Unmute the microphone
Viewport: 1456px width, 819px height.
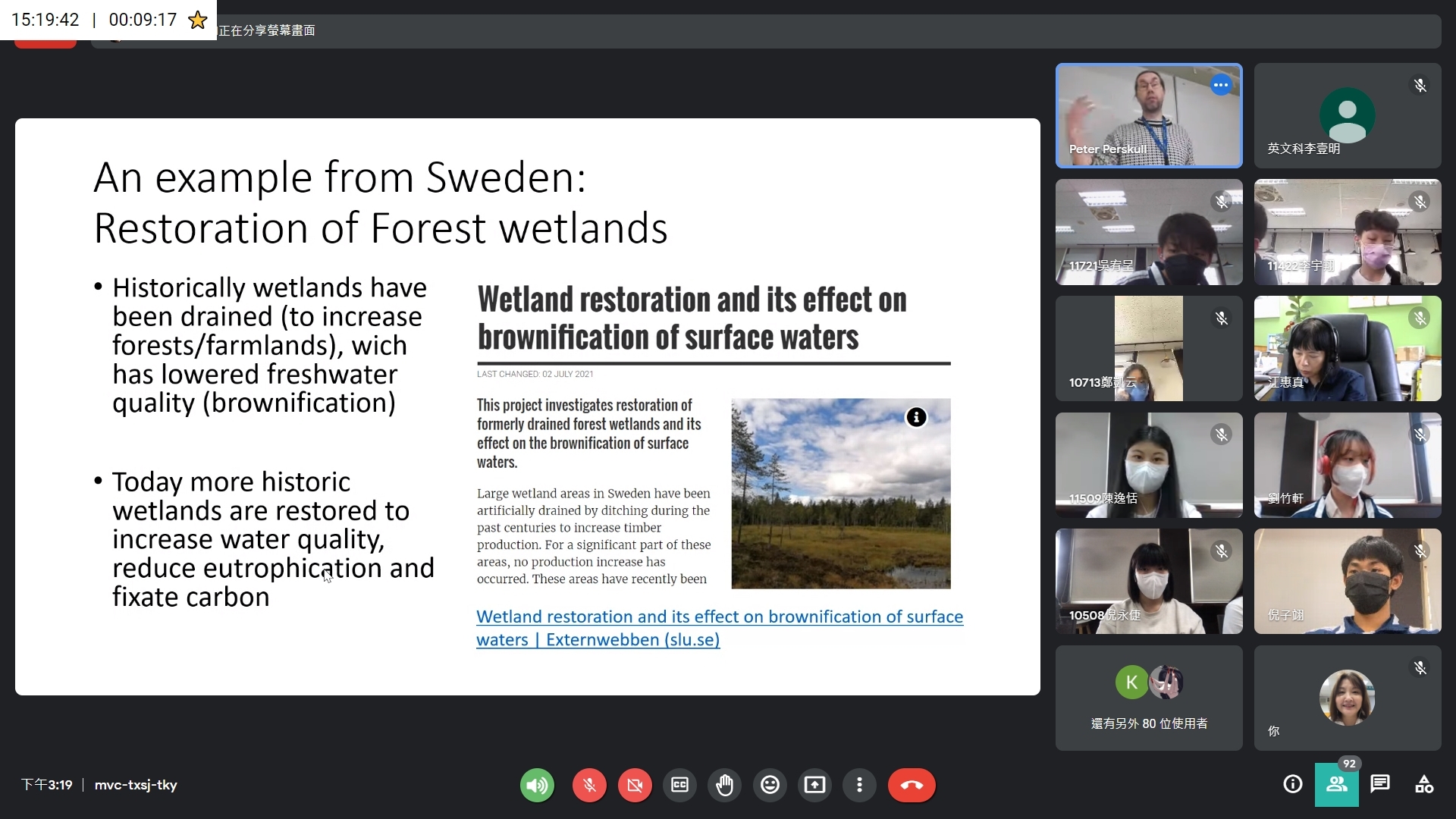[589, 785]
